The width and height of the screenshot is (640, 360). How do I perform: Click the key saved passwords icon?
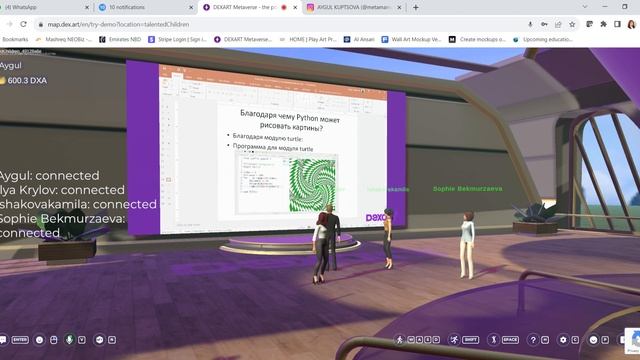click(x=544, y=24)
